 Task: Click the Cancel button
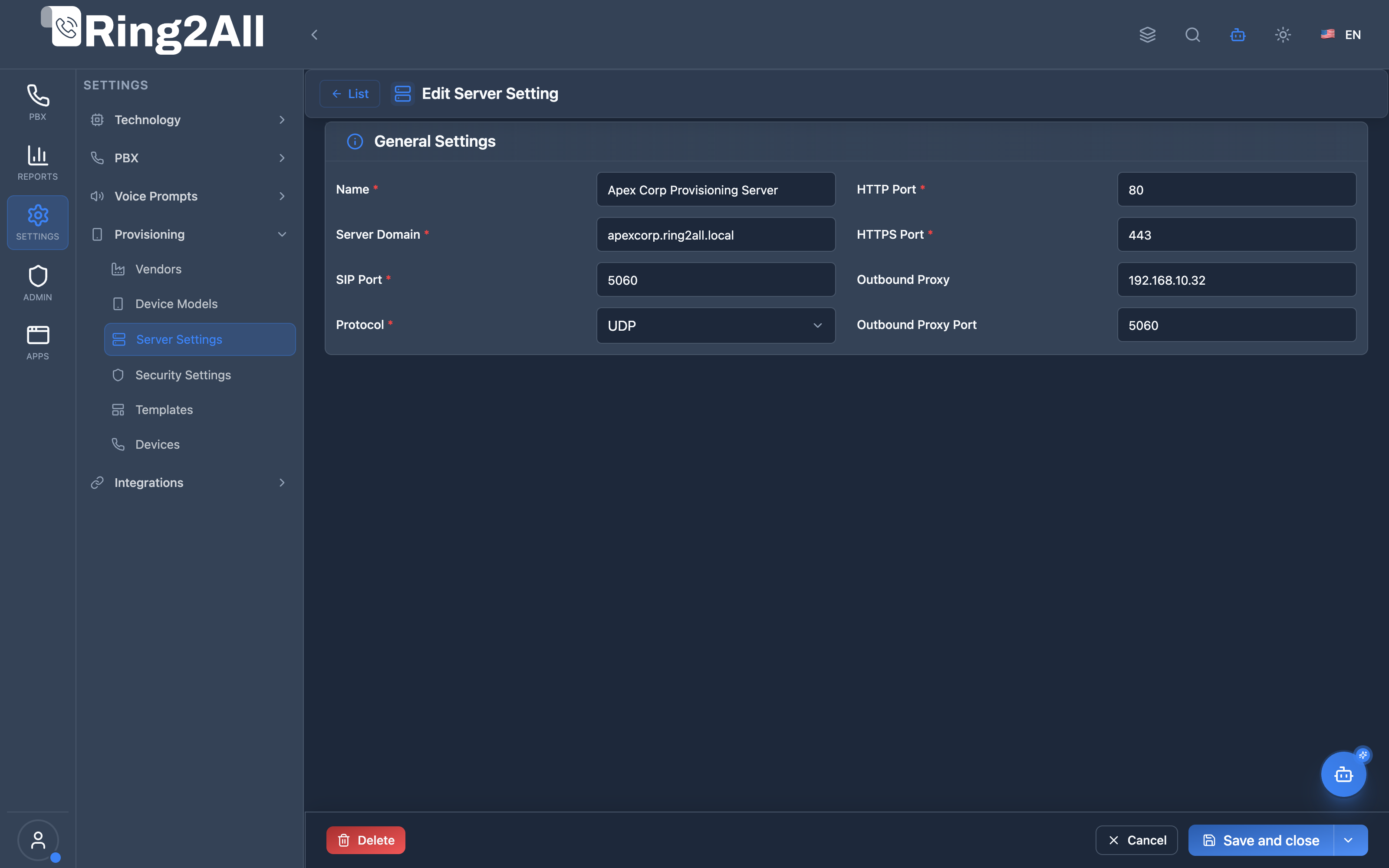(1136, 840)
